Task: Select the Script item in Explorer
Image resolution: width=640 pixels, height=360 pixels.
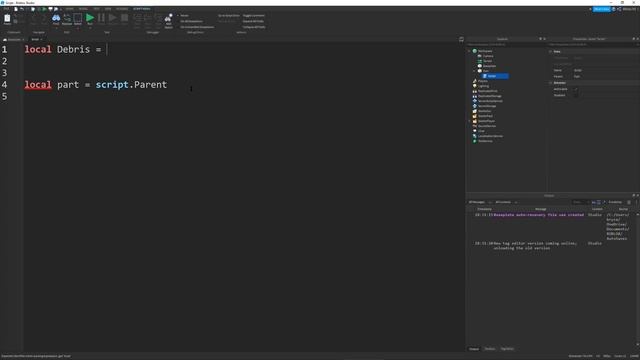Action: coord(495,76)
